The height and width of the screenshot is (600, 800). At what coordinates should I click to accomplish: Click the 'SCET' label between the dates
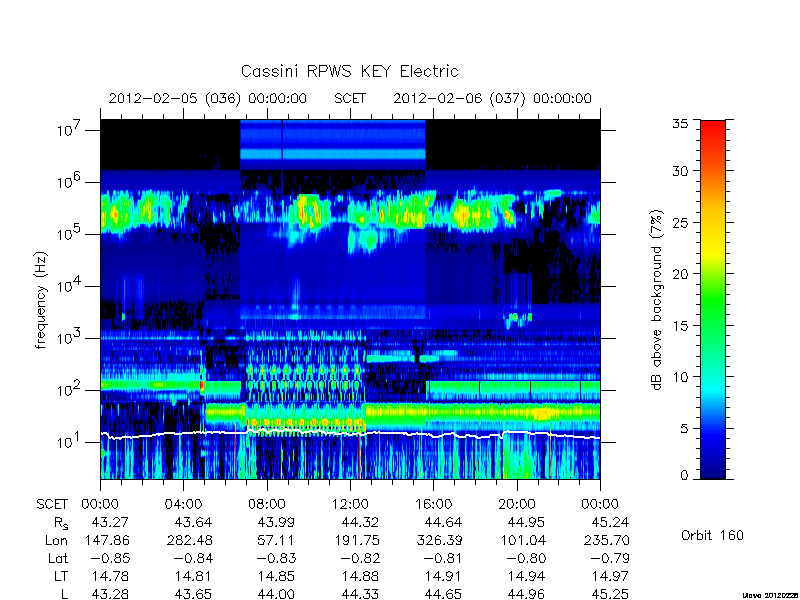coord(350,98)
